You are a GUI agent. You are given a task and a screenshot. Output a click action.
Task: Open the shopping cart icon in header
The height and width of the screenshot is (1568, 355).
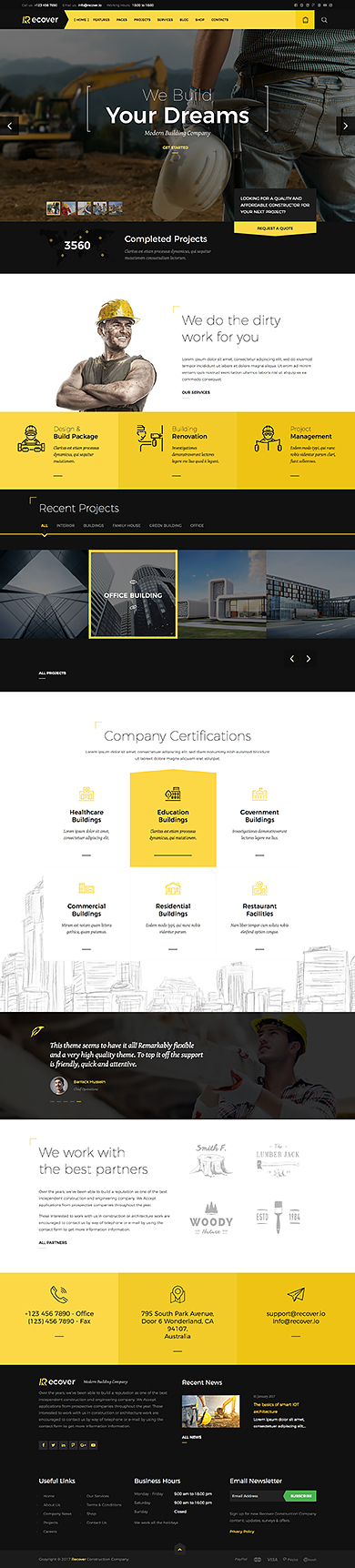tap(305, 19)
